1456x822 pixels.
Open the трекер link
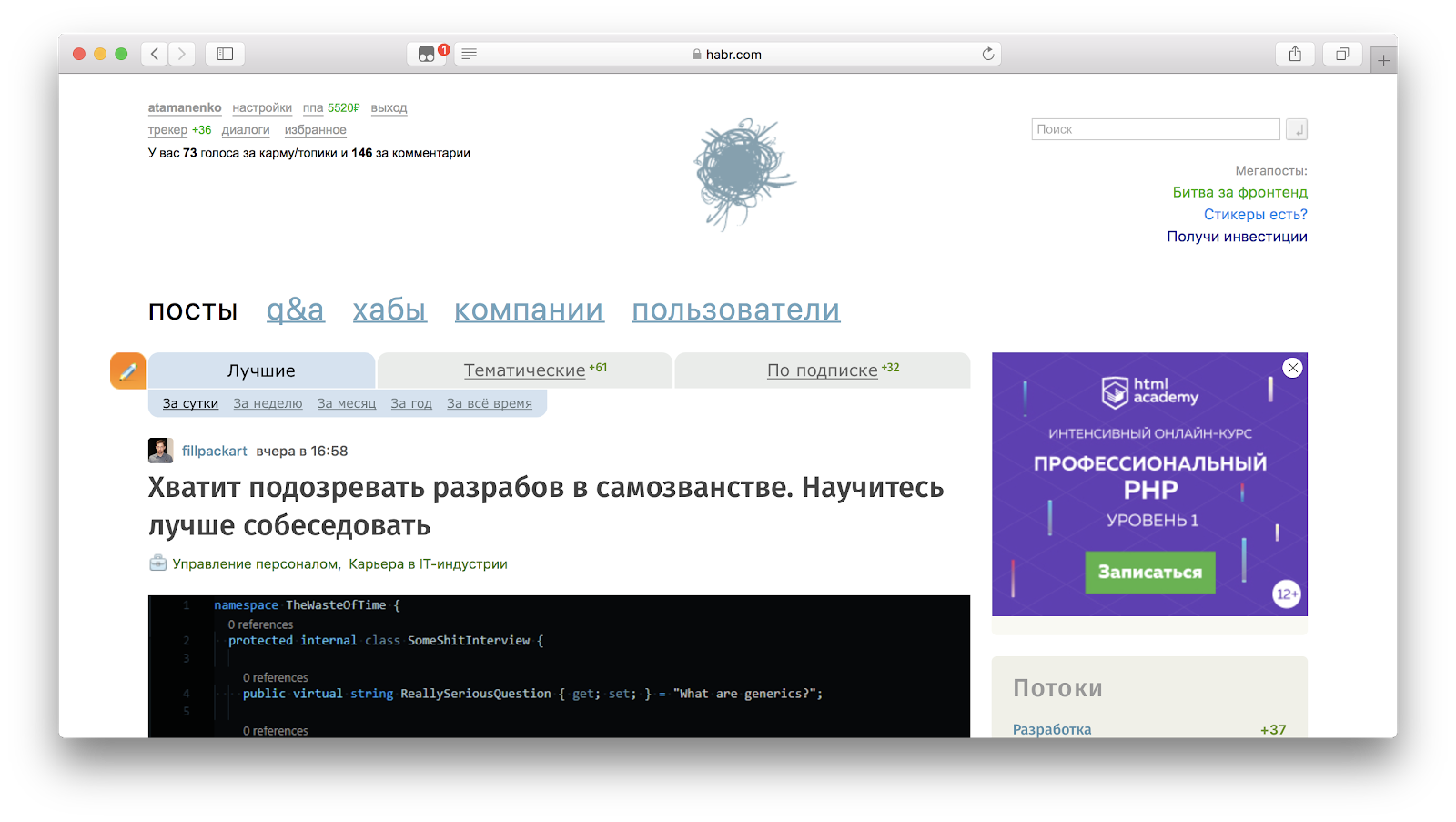(x=167, y=130)
